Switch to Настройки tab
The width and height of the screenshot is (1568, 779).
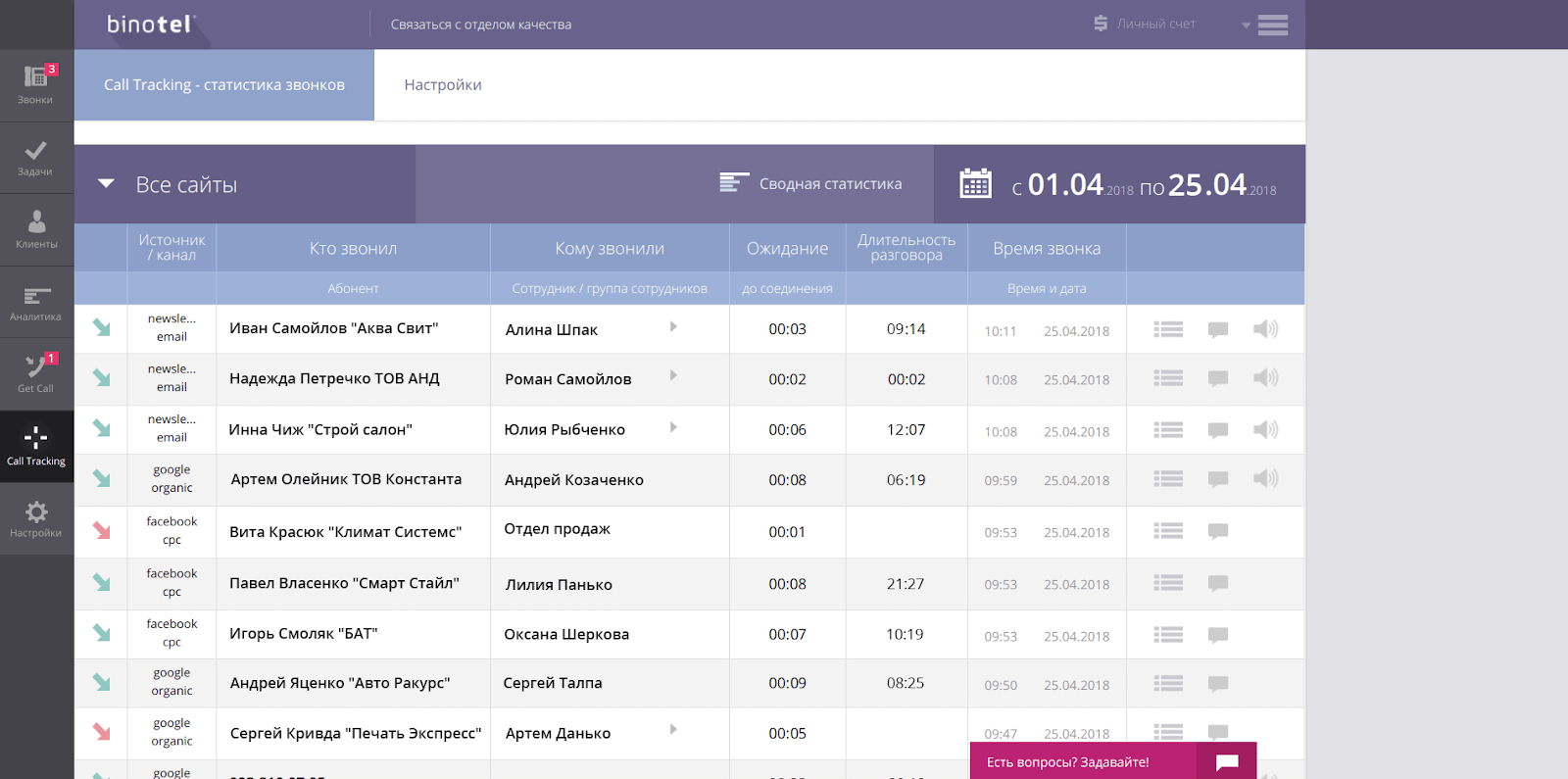(443, 85)
